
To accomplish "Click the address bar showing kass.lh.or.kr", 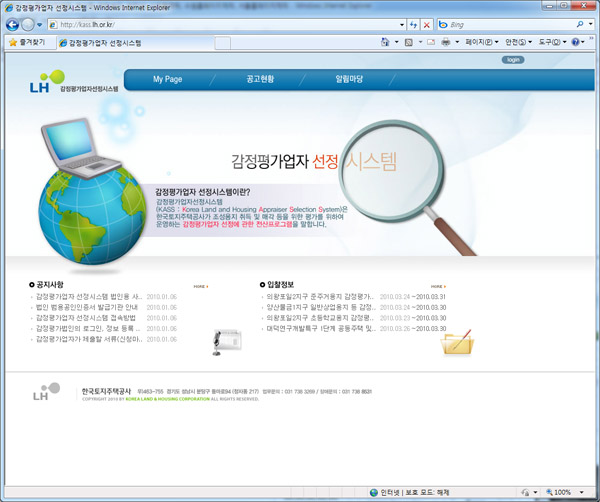I will click(226, 25).
